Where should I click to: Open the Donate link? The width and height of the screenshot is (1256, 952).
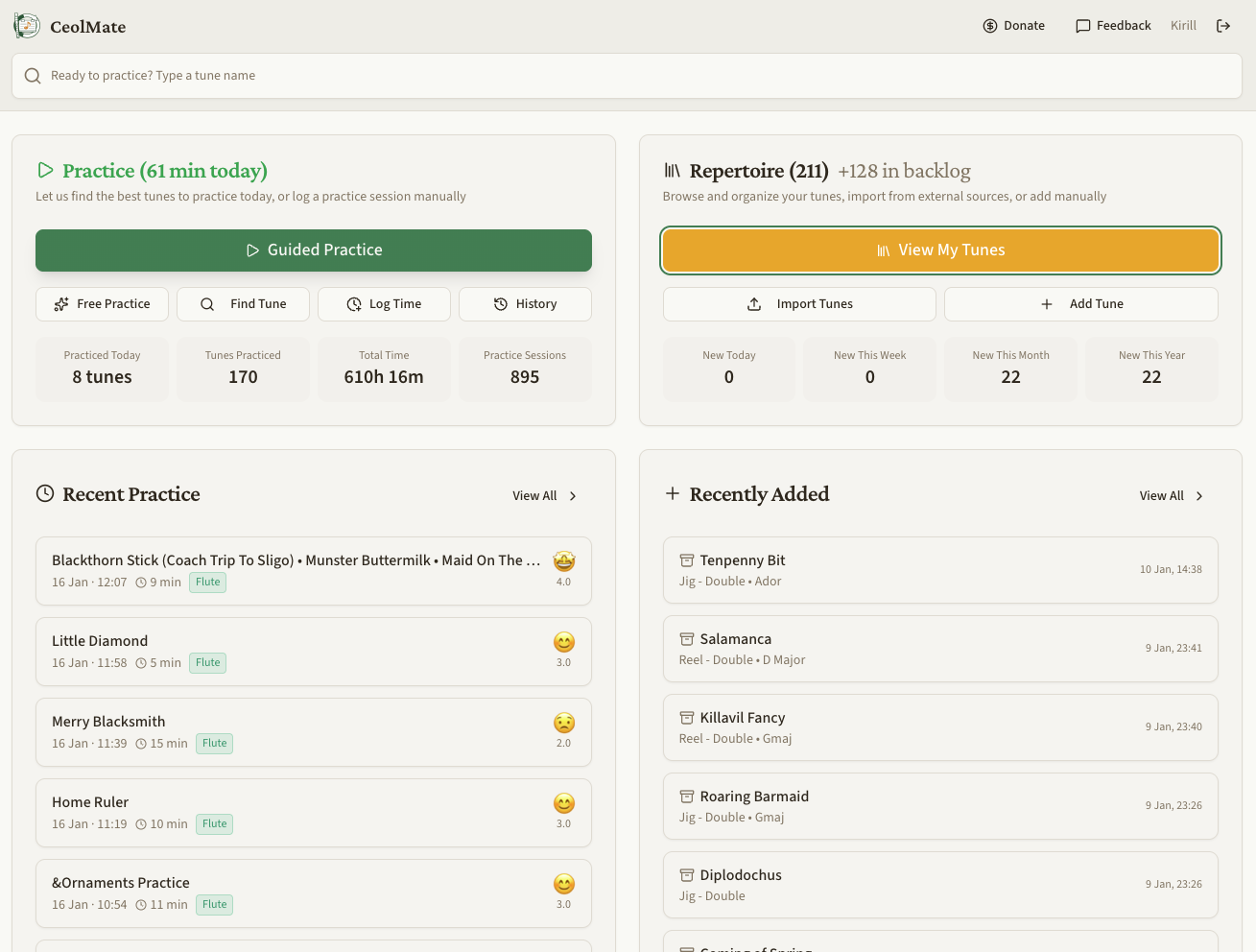[x=1013, y=26]
